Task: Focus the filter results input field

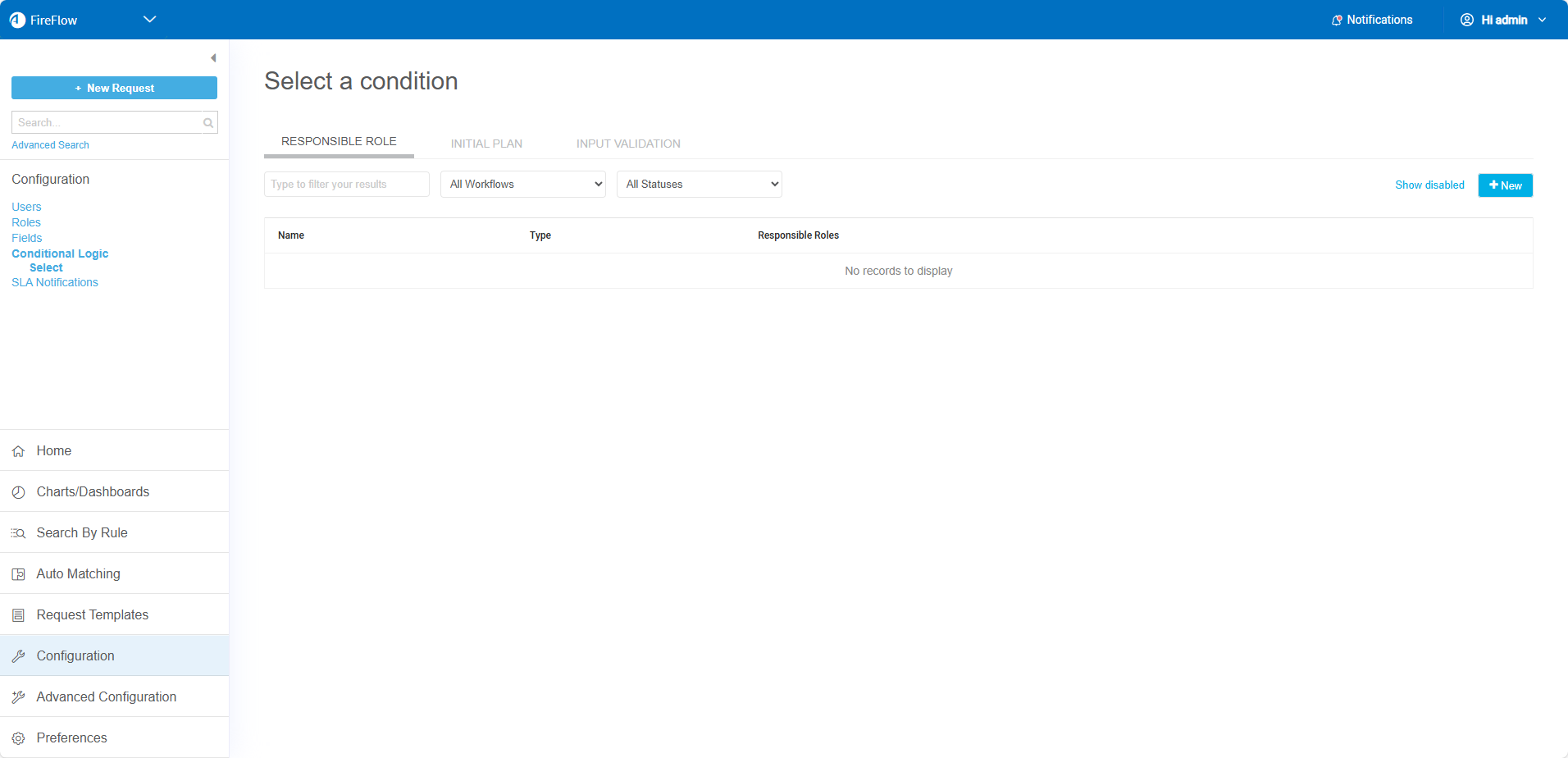Action: tap(346, 185)
